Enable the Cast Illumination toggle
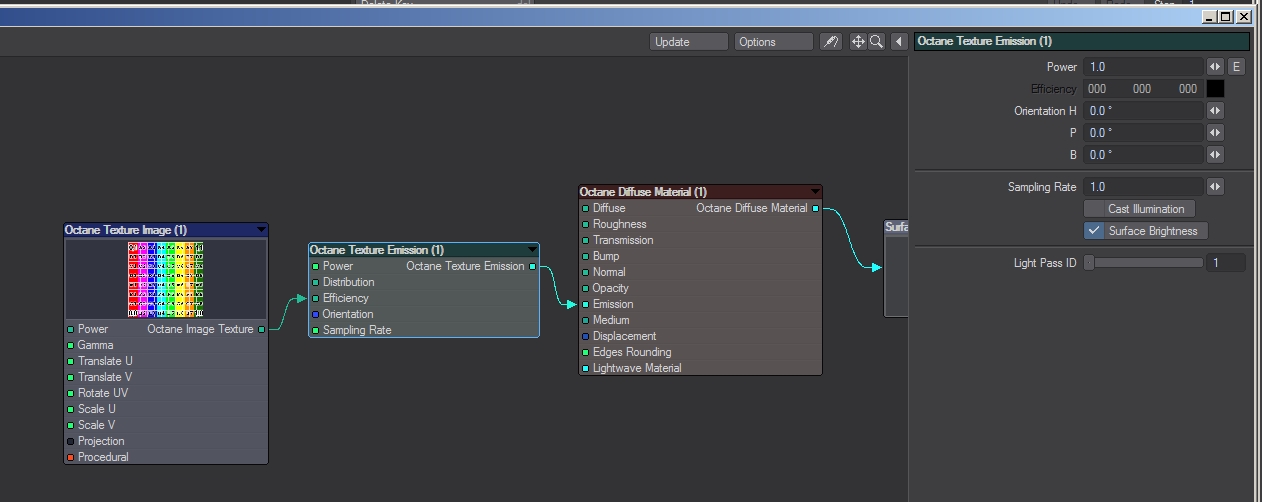The height and width of the screenshot is (502, 1262). point(1139,209)
